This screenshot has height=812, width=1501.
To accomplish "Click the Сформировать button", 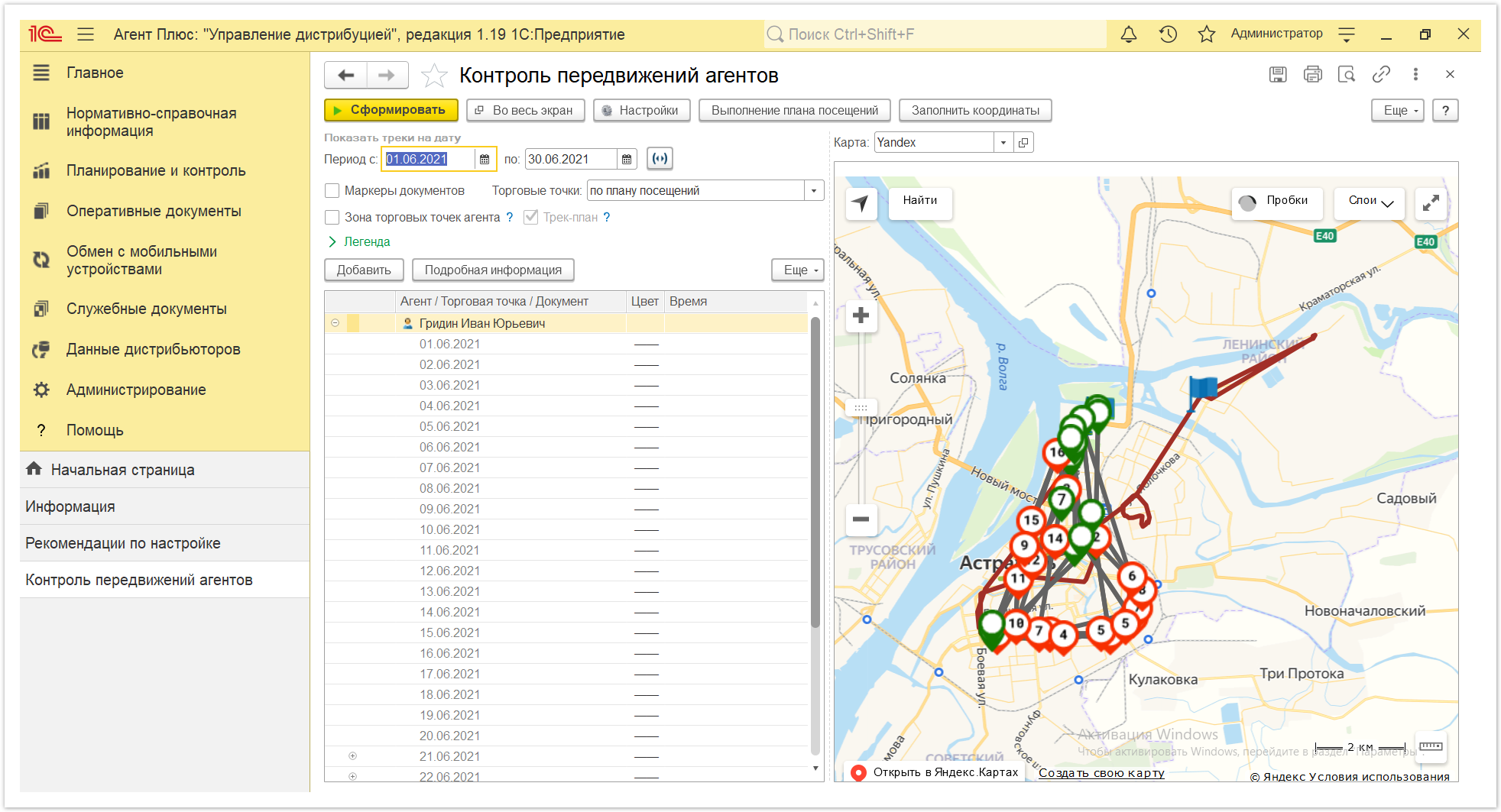I will [391, 110].
